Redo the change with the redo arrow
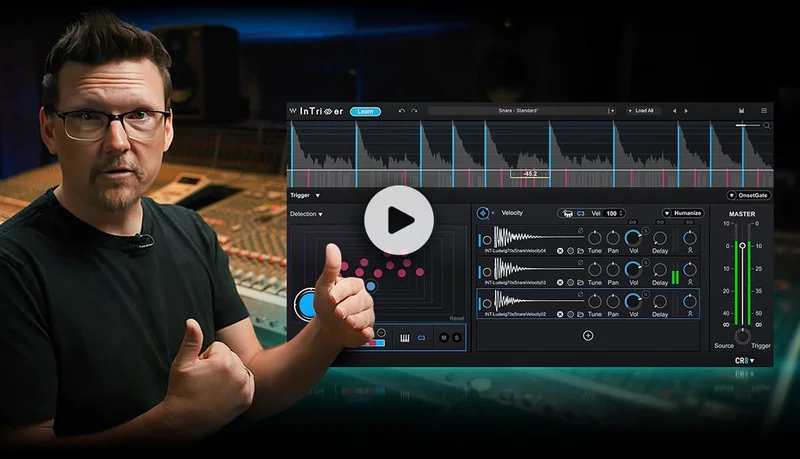The height and width of the screenshot is (459, 800). (x=414, y=111)
